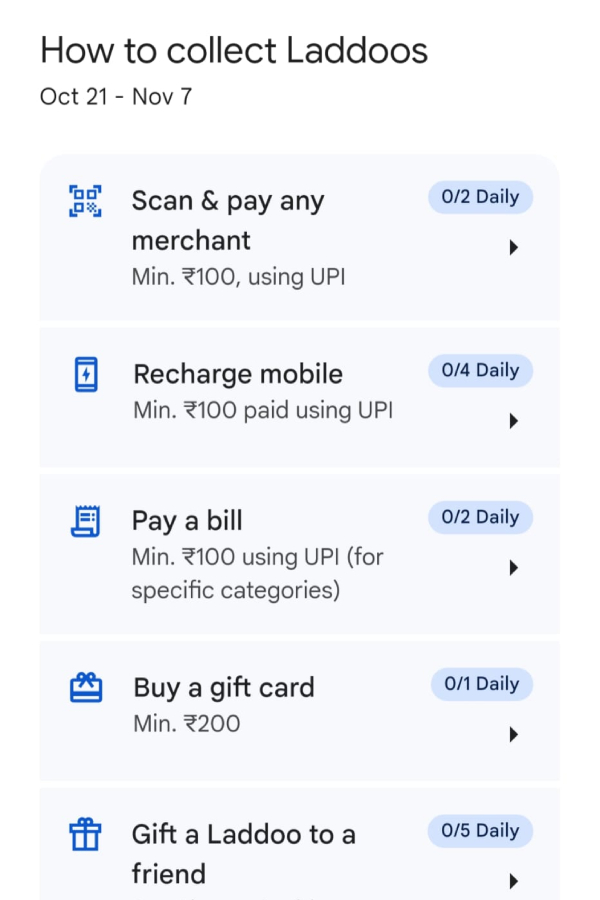Select the 0/5 Daily progress chip
The height and width of the screenshot is (900, 600).
coord(480,831)
